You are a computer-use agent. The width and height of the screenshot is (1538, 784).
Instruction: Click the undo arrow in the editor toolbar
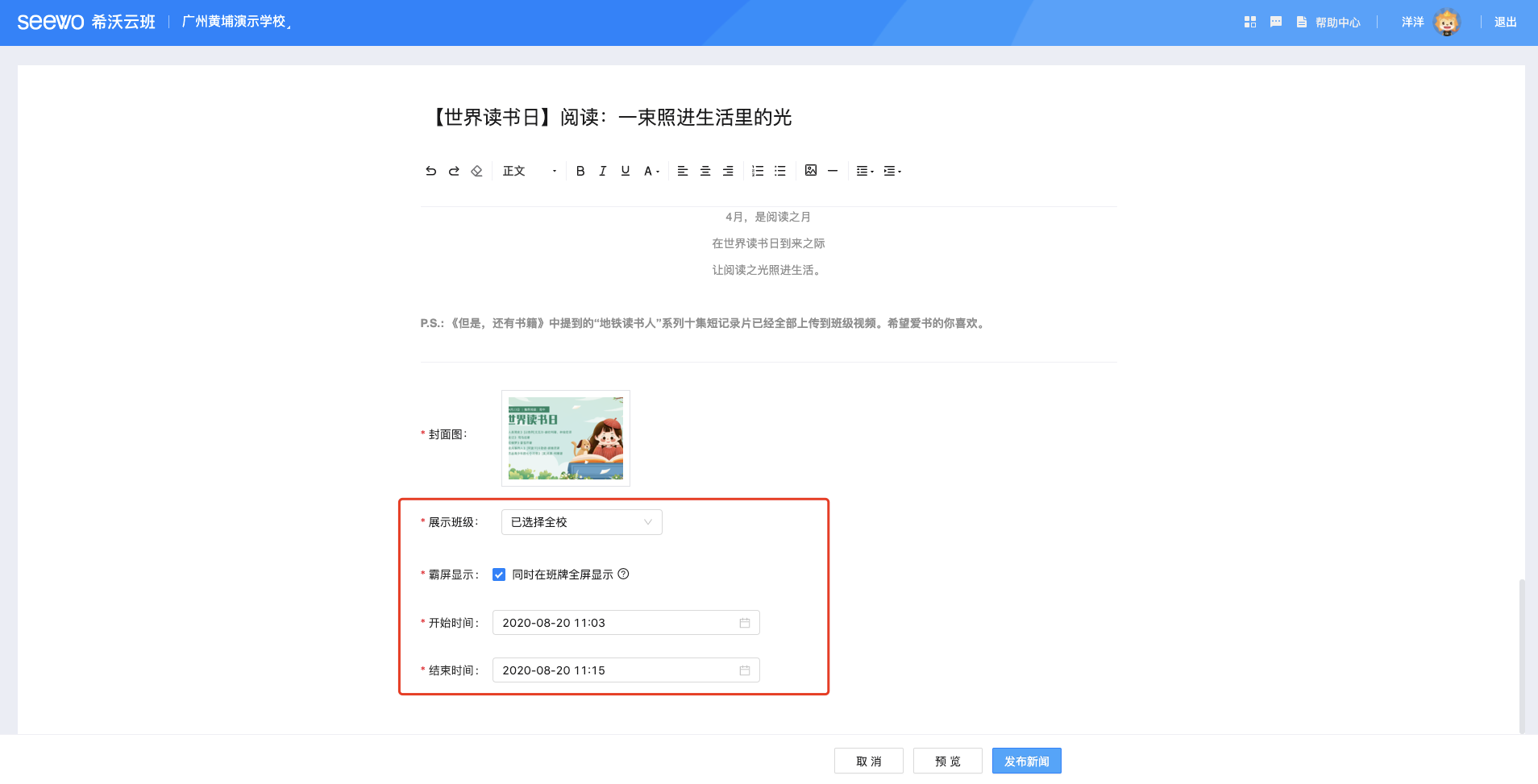pos(430,171)
